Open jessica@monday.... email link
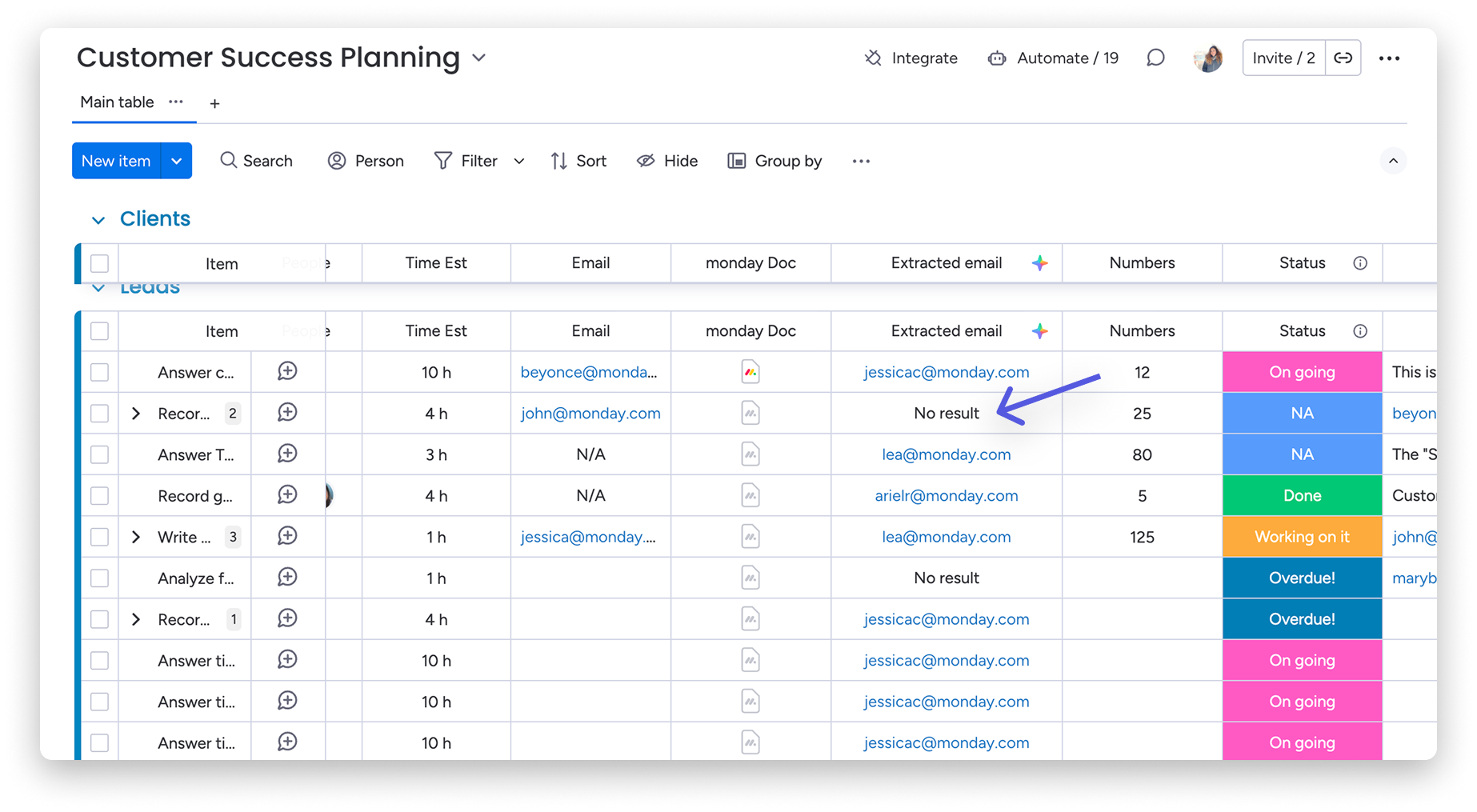1477x812 pixels. click(x=588, y=537)
